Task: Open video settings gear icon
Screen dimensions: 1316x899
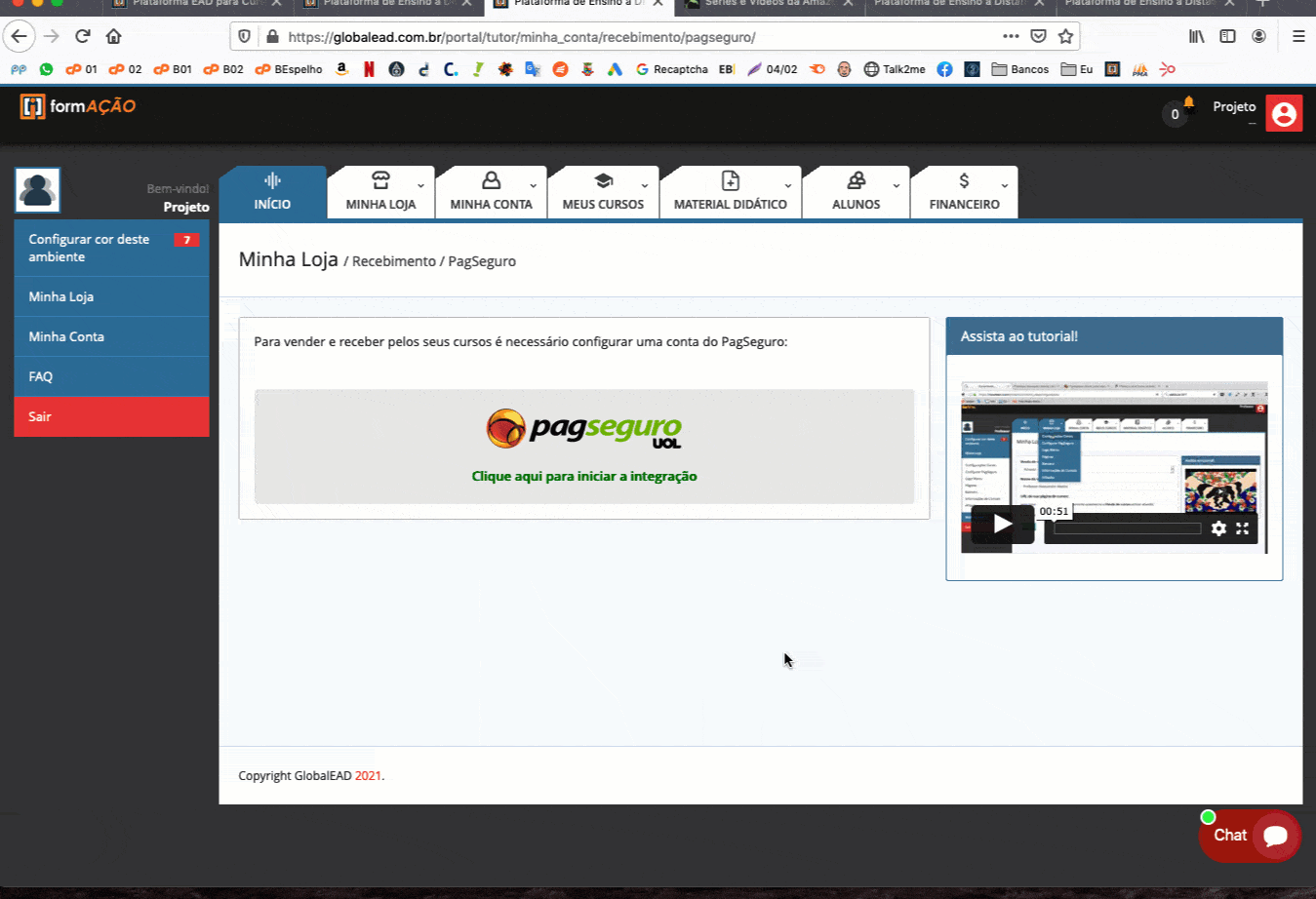Action: point(1218,528)
